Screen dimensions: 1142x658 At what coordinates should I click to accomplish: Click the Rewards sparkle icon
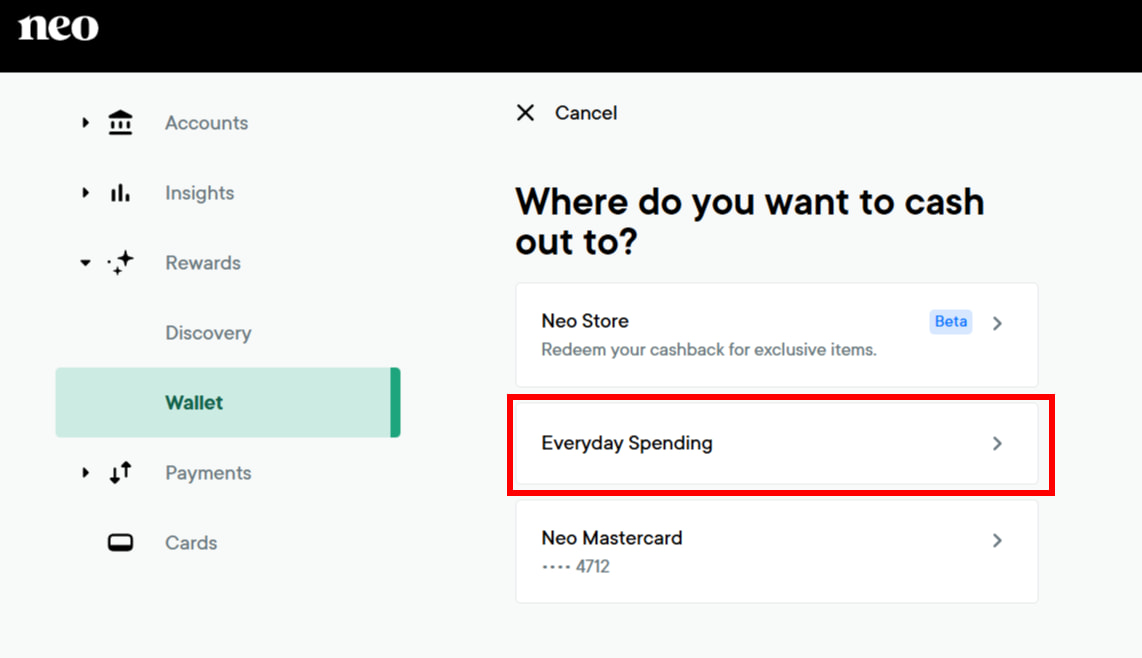120,262
